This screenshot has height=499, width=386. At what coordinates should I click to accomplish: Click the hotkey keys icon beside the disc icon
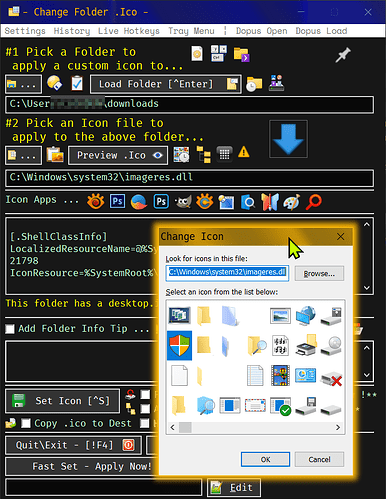219,53
